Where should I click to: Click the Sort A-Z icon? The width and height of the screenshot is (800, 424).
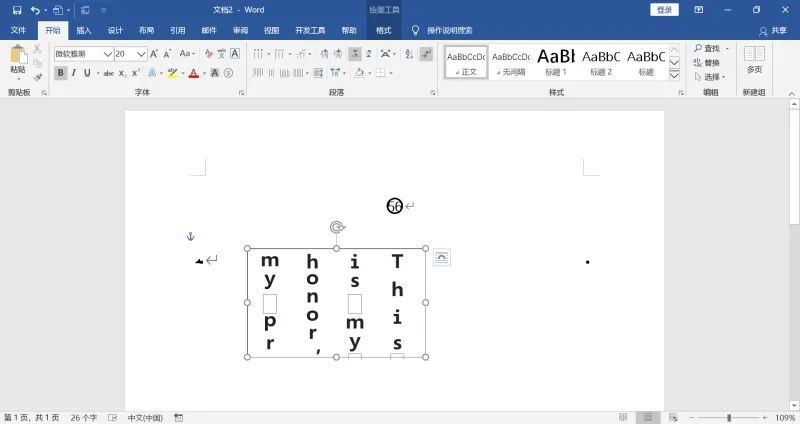point(409,54)
